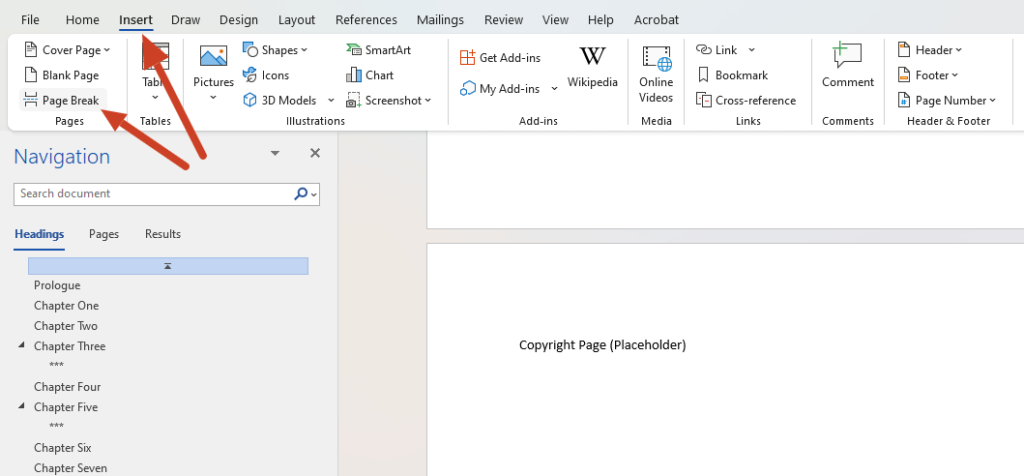Screen dimensions: 1024x476
Task: Open the Wikipedia add-in
Action: [592, 67]
